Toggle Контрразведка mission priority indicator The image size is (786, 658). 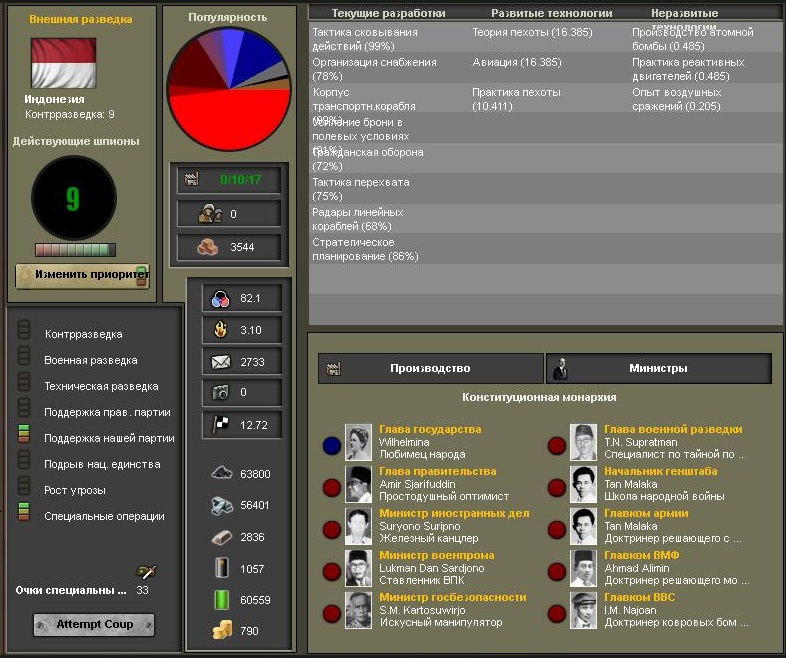pos(24,332)
